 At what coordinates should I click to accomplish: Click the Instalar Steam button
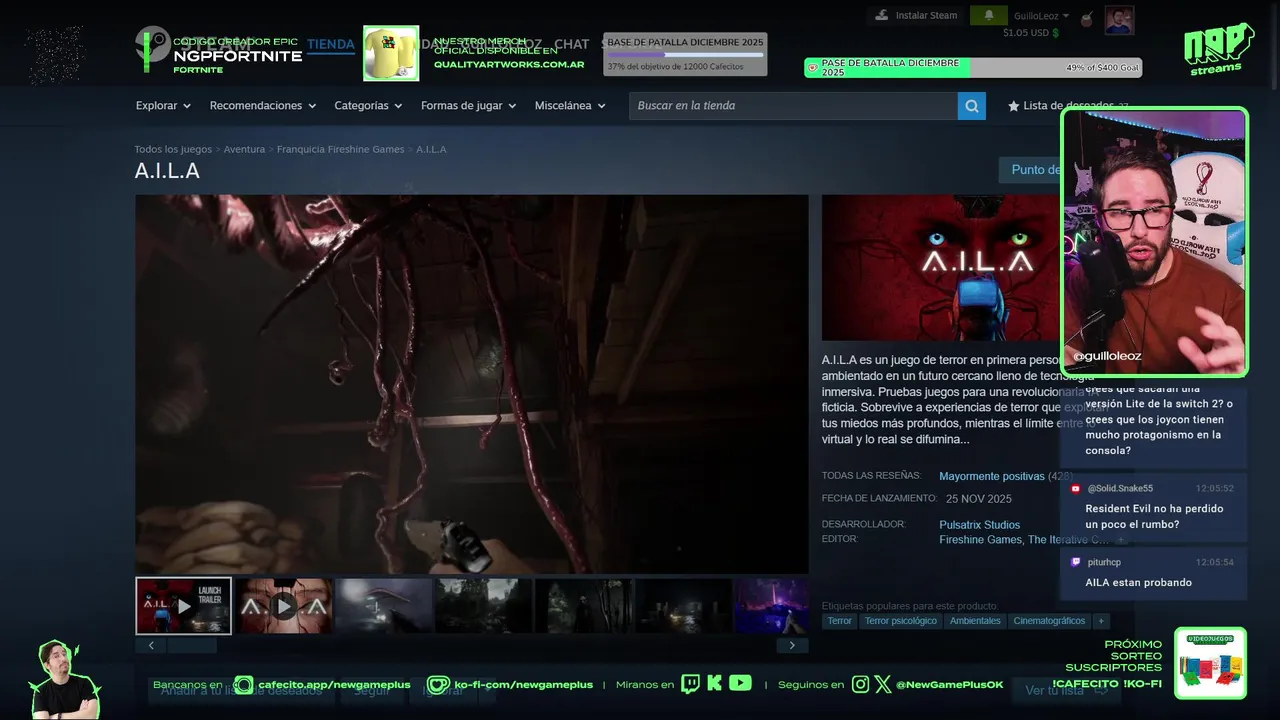click(916, 15)
